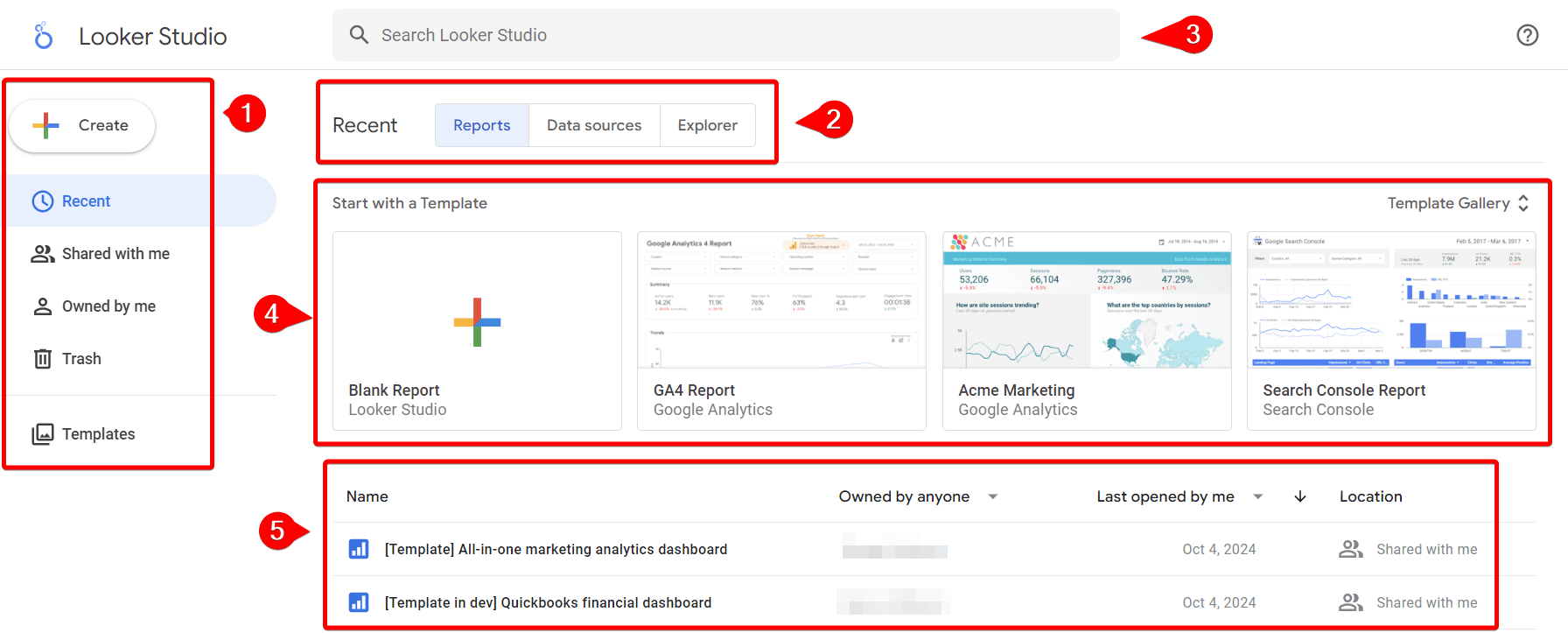Image resolution: width=1568 pixels, height=633 pixels.
Task: Click the search magnifier icon
Action: tap(359, 35)
